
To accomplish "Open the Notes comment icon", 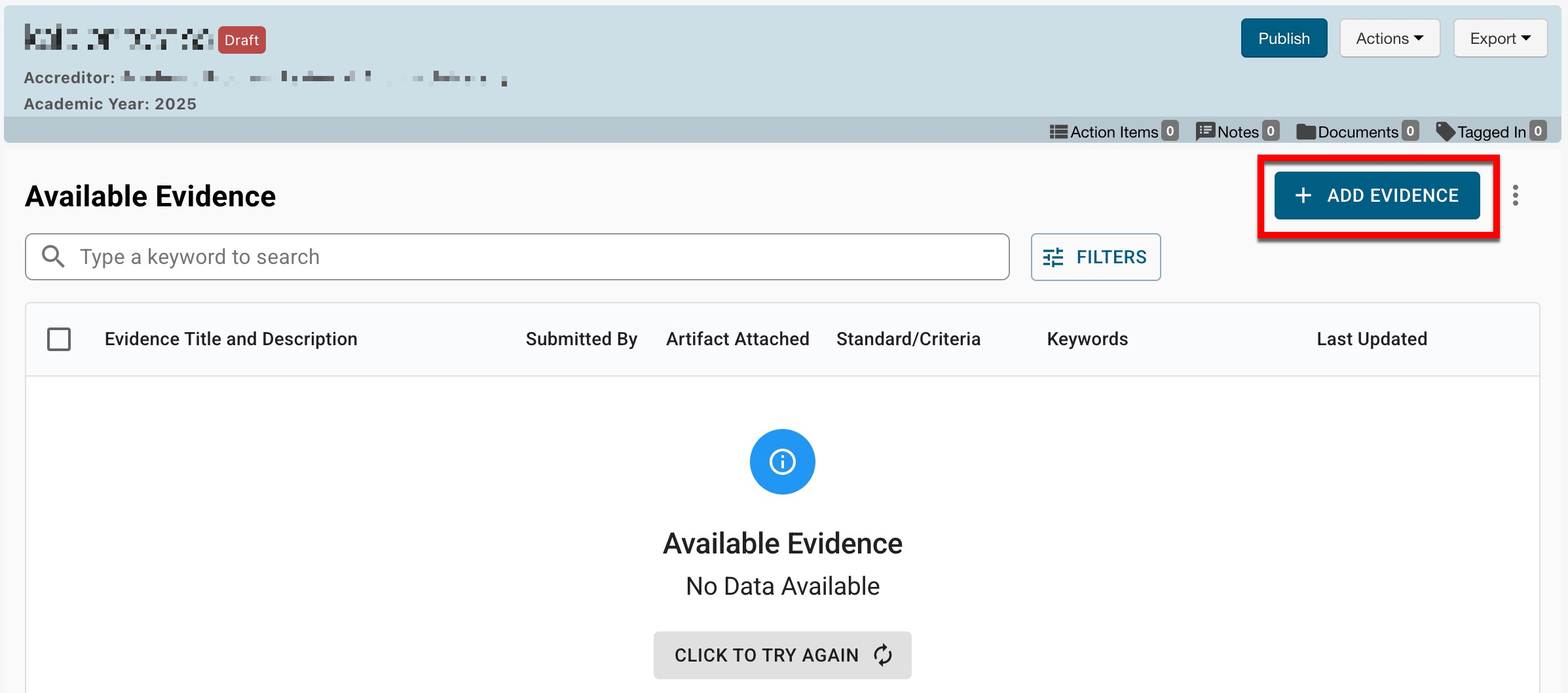I will click(x=1205, y=132).
